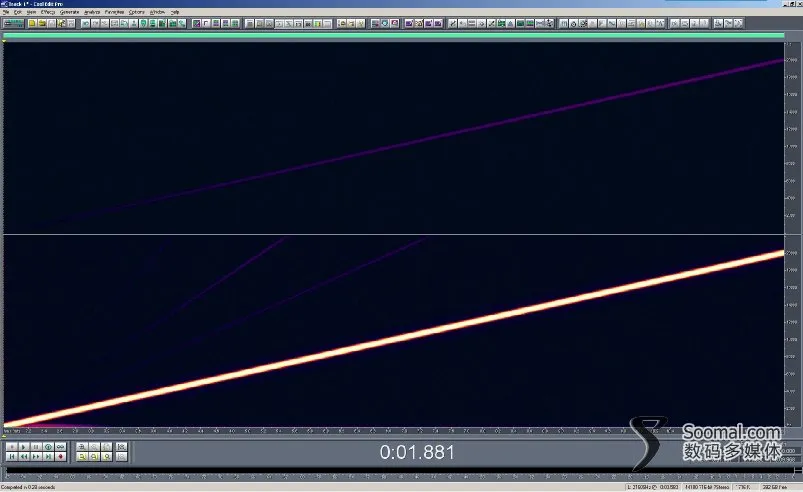The height and width of the screenshot is (492, 803).
Task: Zoom to selection icon
Action: 82,457
